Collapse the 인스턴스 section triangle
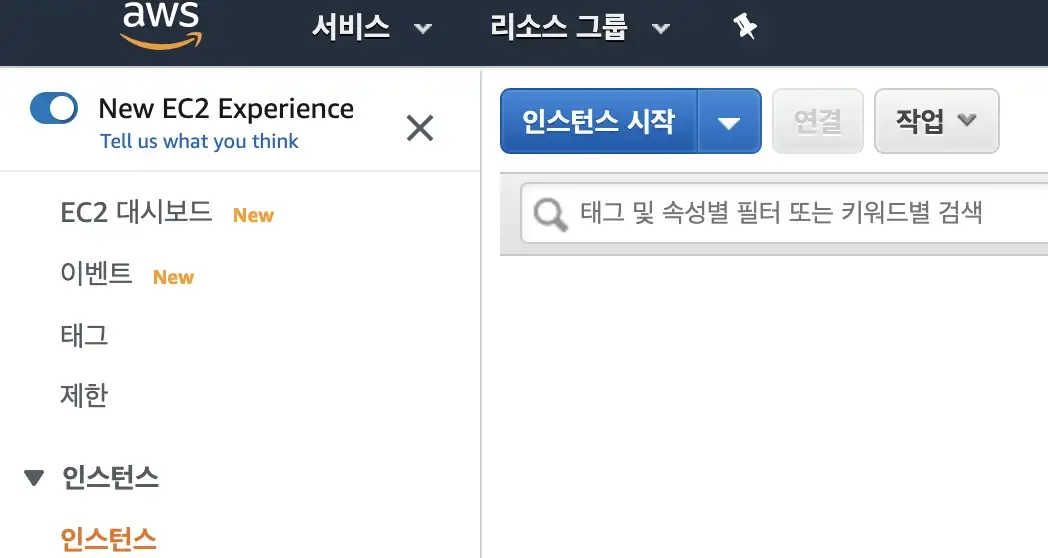The width and height of the screenshot is (1048, 558). click(33, 478)
